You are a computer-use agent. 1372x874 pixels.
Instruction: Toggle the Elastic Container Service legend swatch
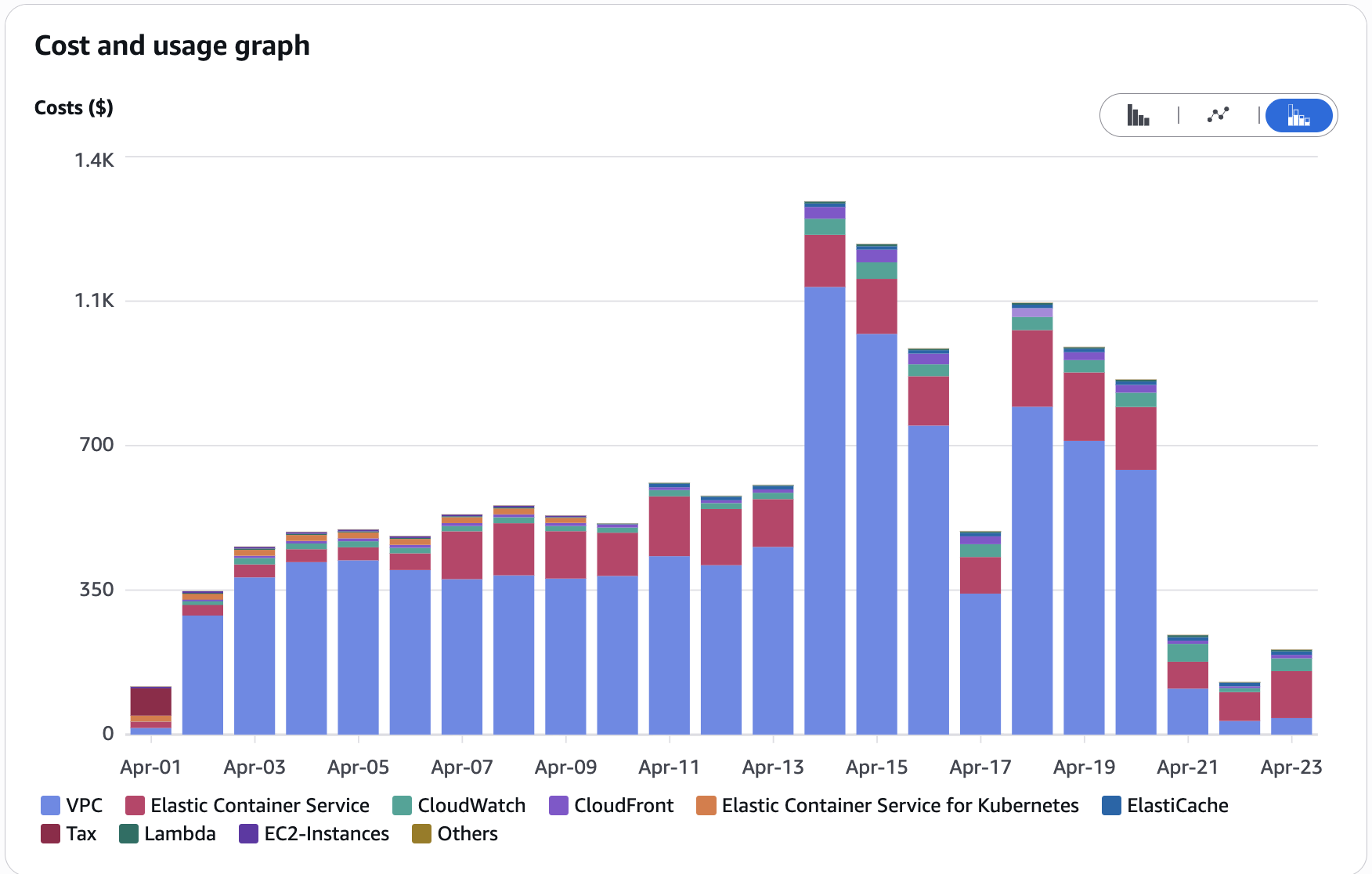tap(135, 805)
